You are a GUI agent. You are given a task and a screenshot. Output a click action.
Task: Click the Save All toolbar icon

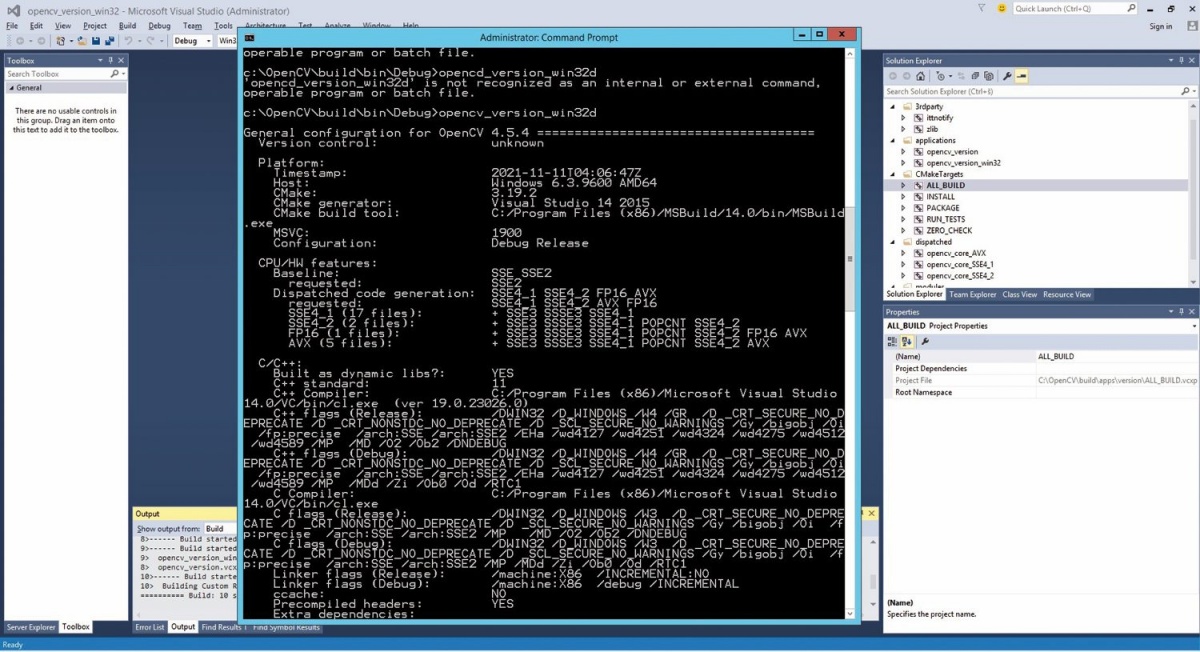click(108, 41)
